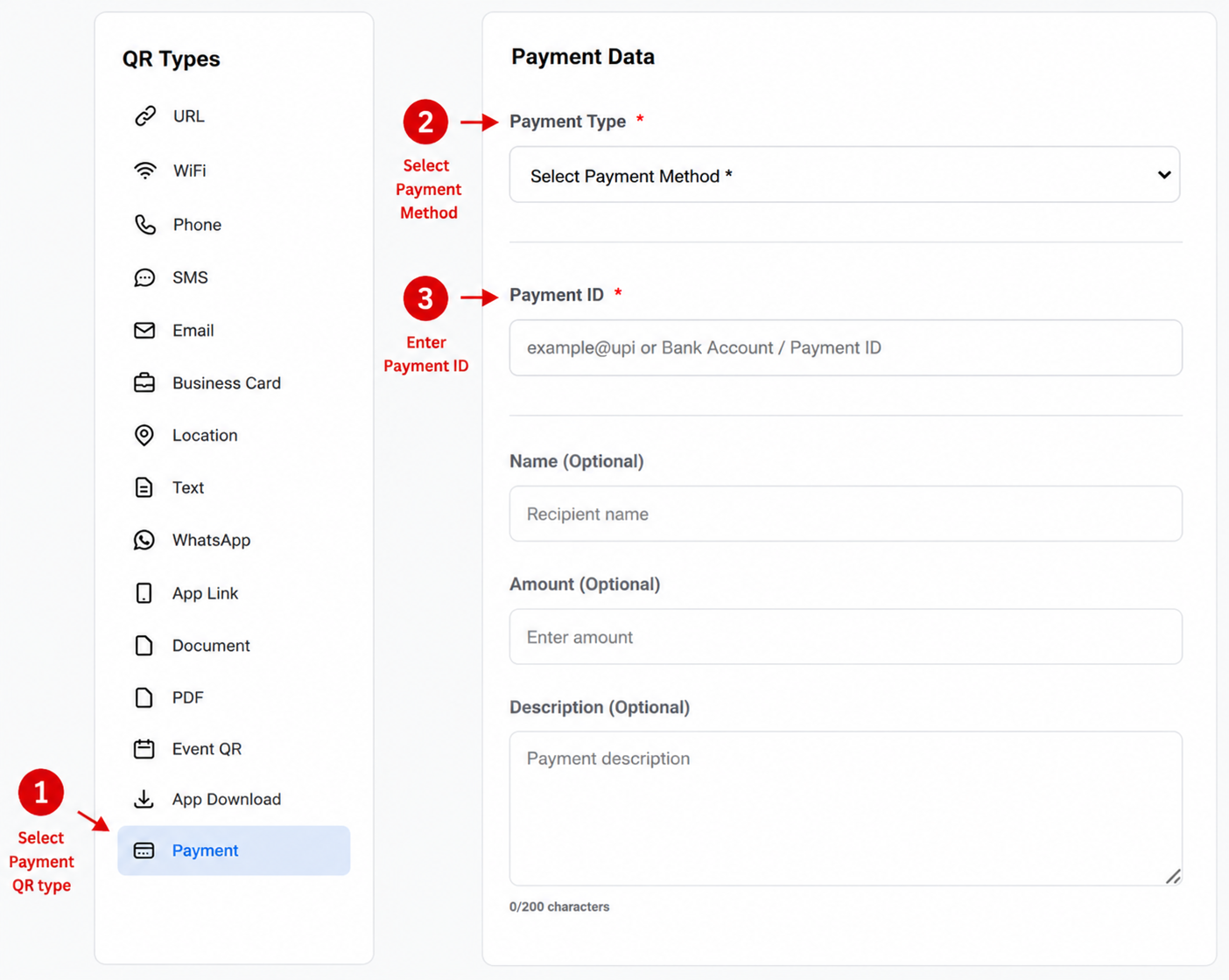
Task: Focus the Payment ID input field
Action: [x=846, y=347]
